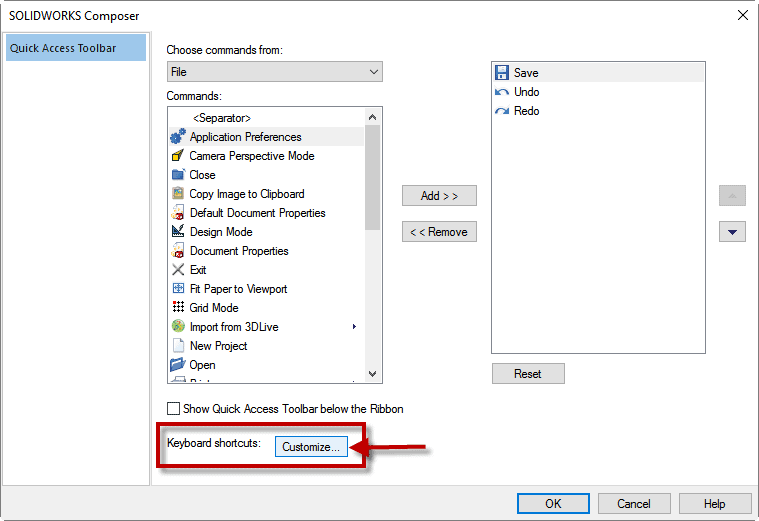Click the commands list scroll up arrow
The image size is (759, 521).
tap(372, 117)
